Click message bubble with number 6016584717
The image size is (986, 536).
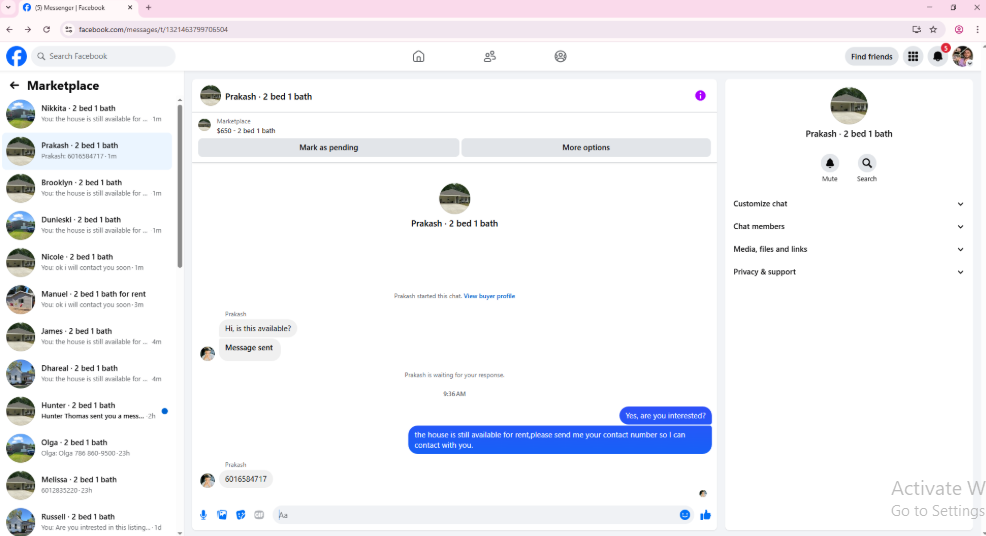[246, 479]
